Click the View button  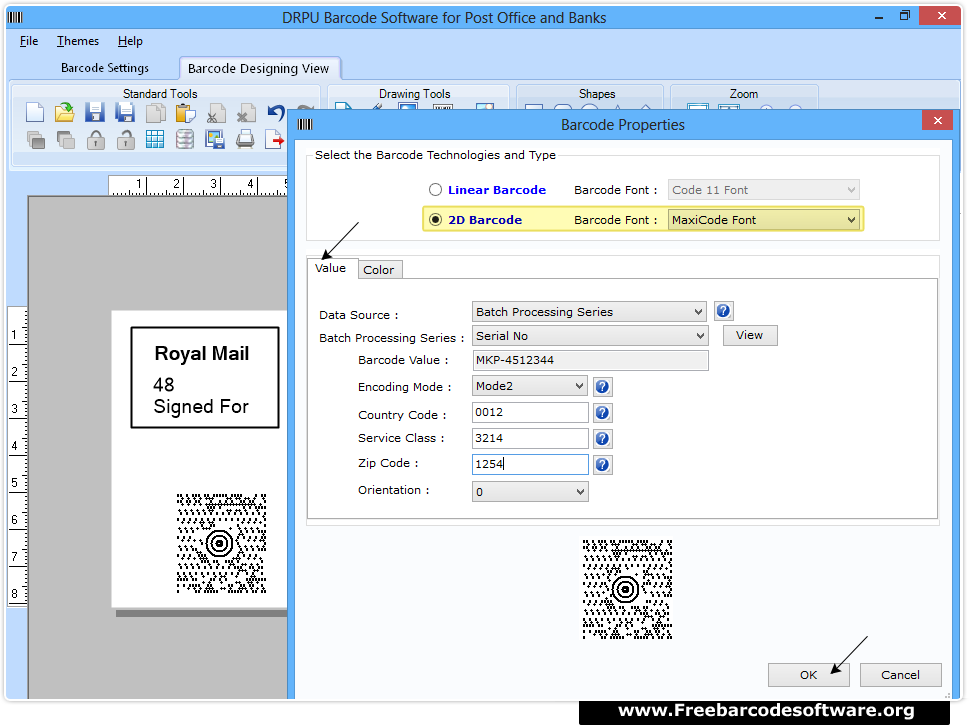click(750, 335)
